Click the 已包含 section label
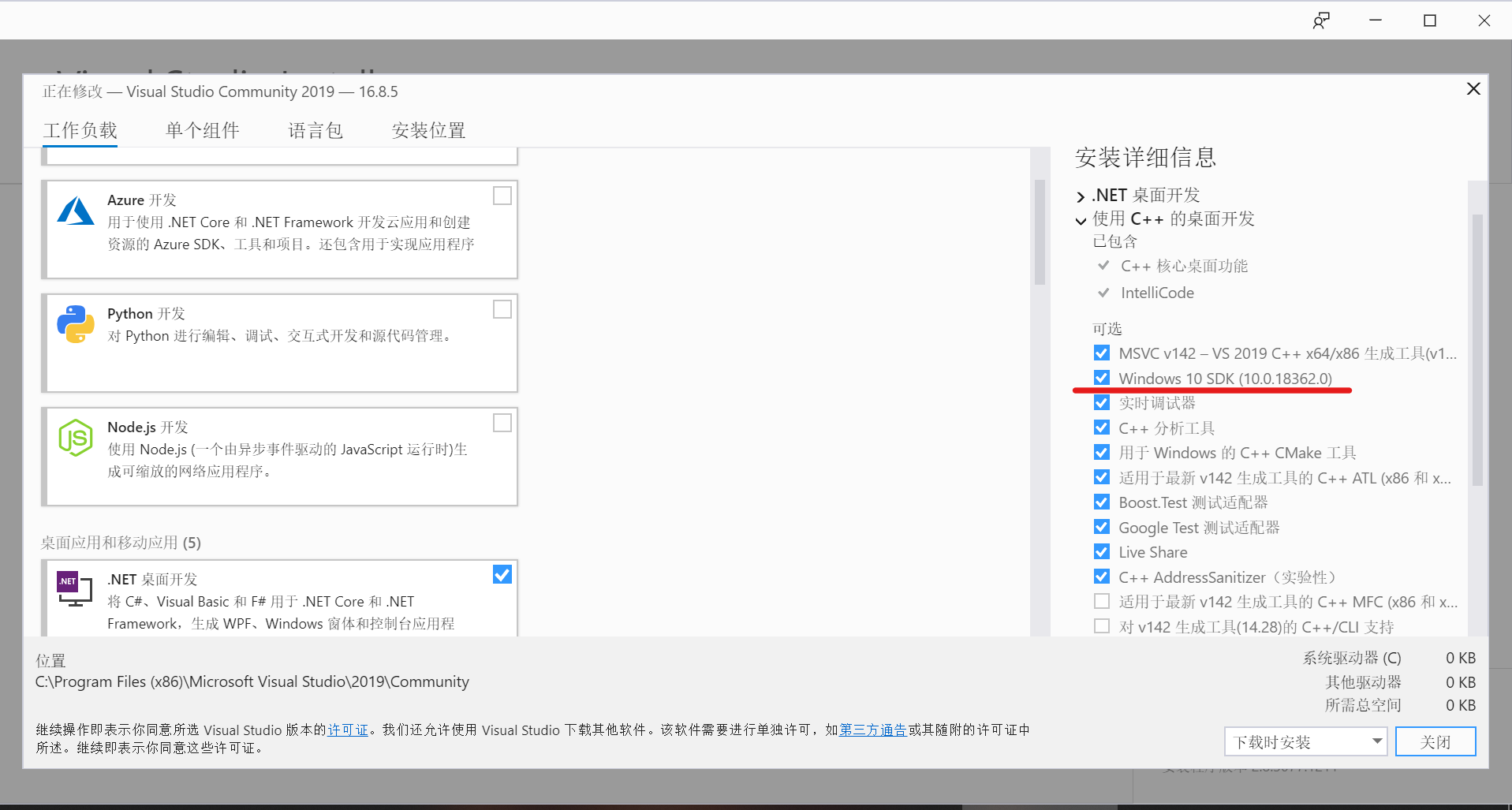 click(1115, 241)
